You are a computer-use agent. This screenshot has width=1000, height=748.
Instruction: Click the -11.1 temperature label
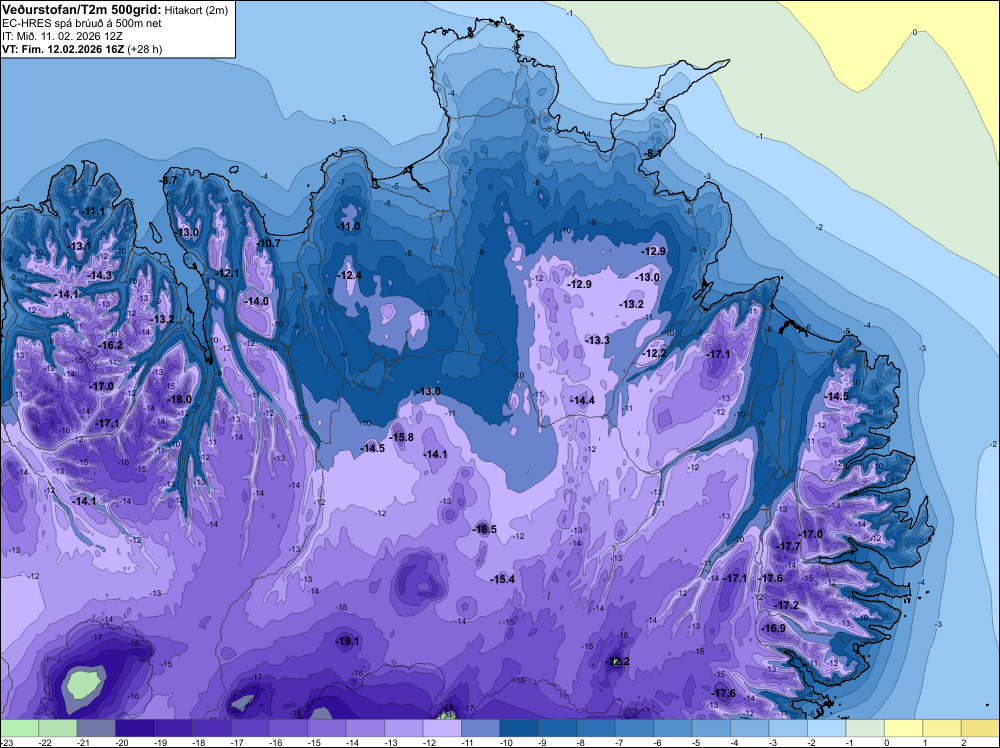(x=93, y=211)
